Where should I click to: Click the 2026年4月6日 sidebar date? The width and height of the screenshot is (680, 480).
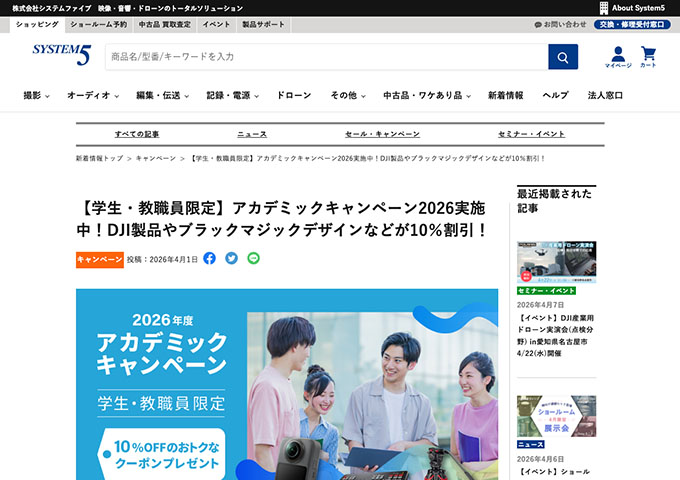[x=540, y=459]
